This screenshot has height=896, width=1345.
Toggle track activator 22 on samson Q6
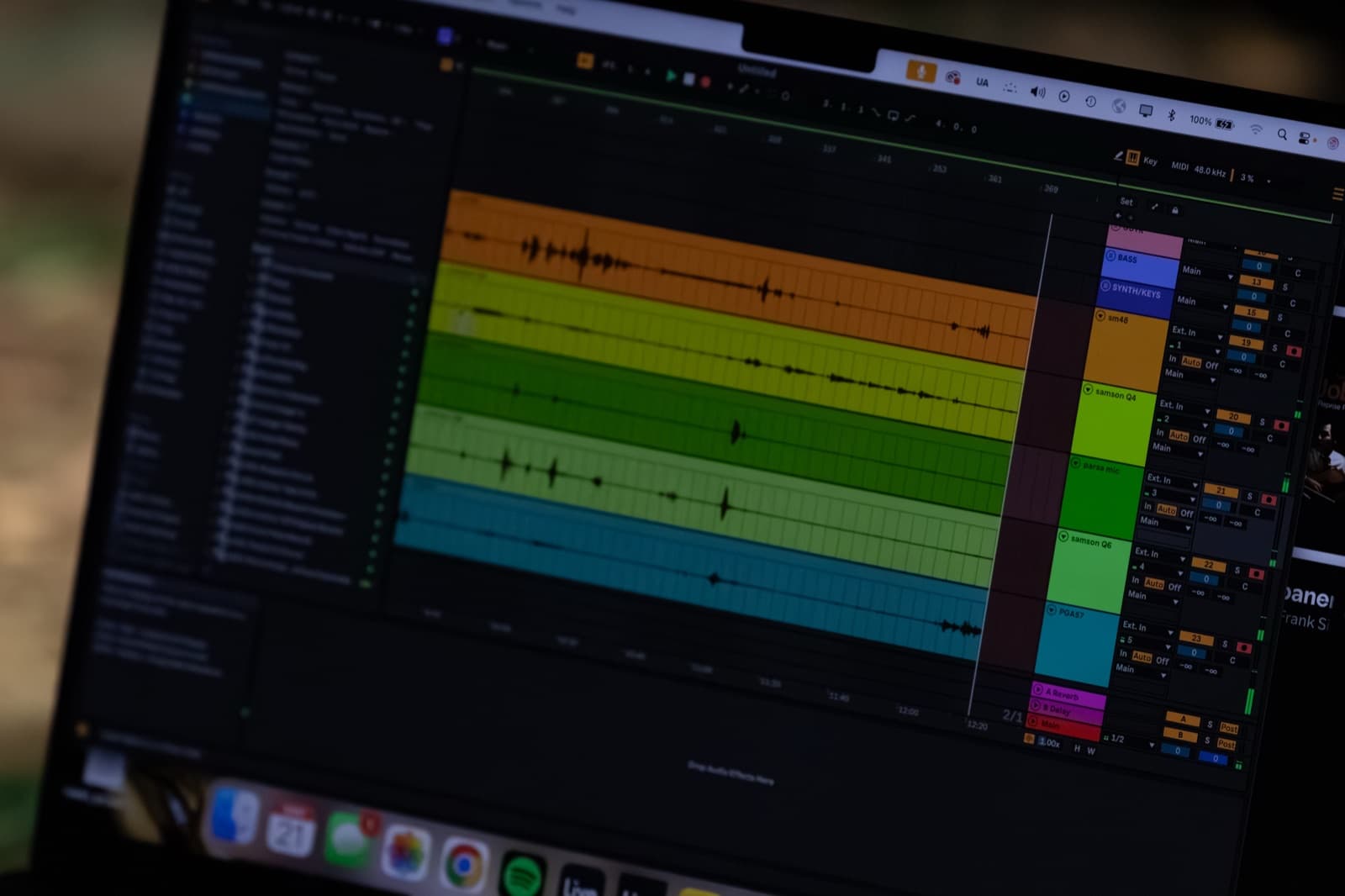pyautogui.click(x=1208, y=564)
